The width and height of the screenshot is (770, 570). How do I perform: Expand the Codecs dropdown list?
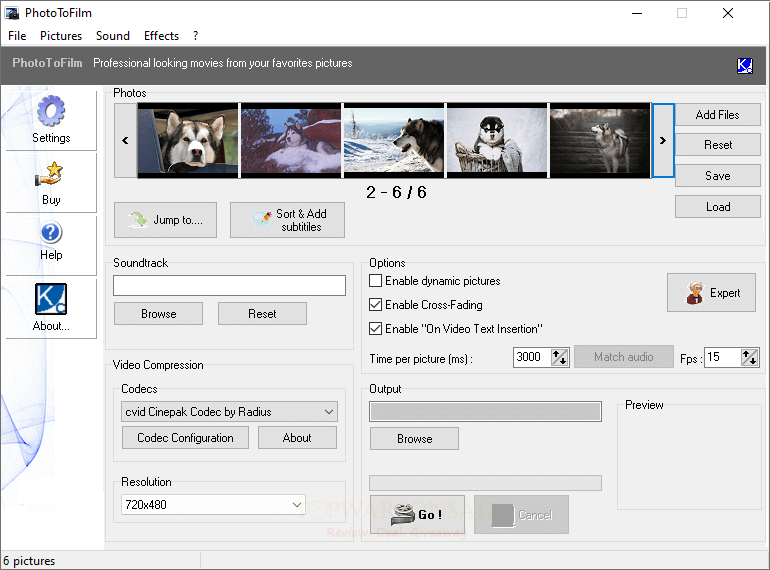click(x=329, y=412)
